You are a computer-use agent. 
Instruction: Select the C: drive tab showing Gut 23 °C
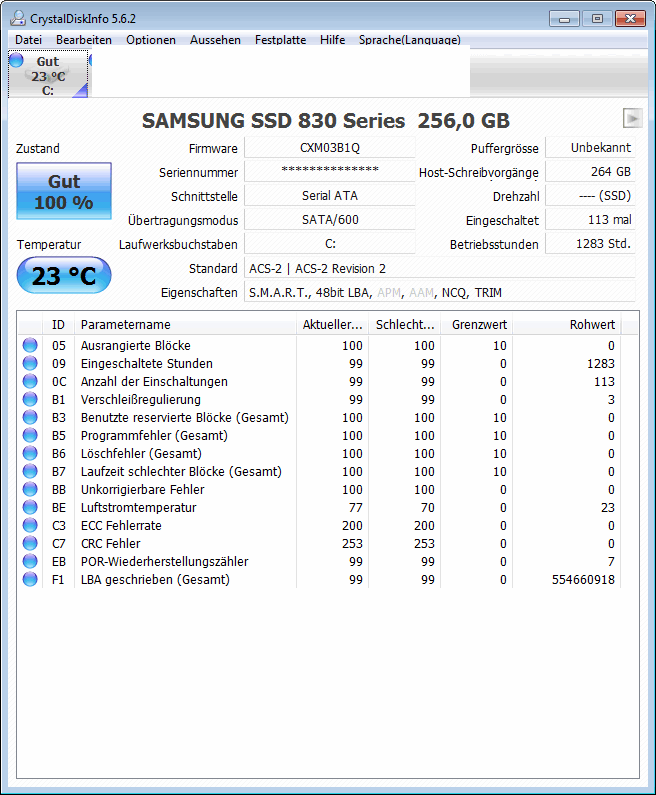click(x=48, y=74)
